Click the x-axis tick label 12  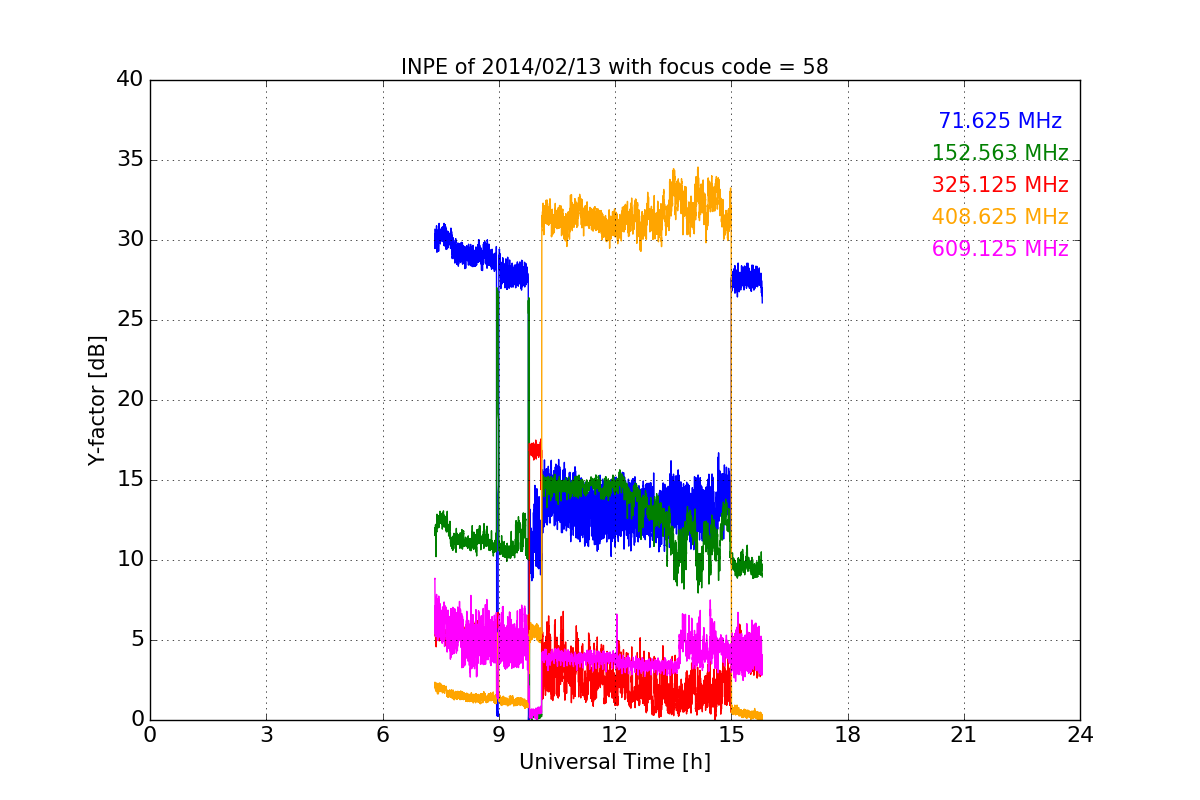pyautogui.click(x=615, y=735)
